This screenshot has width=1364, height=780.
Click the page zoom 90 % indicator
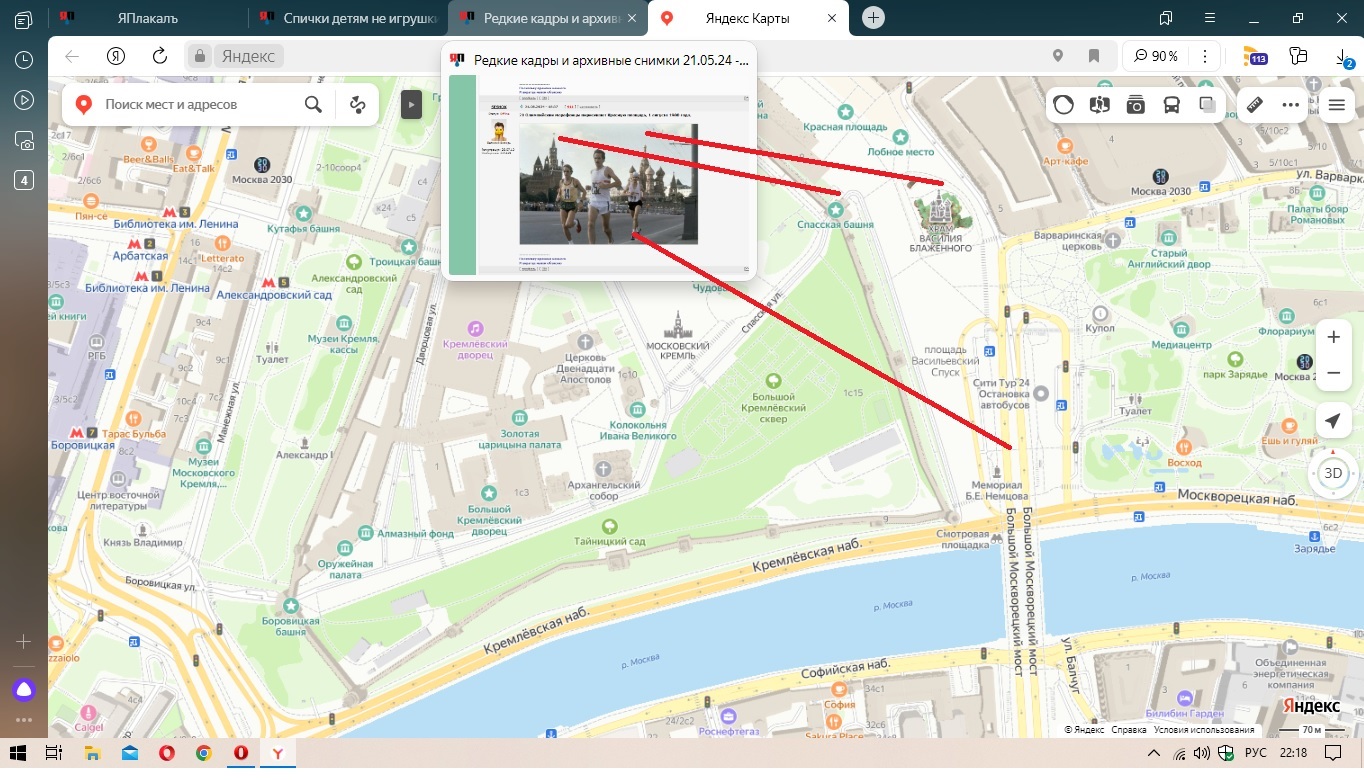(x=1155, y=56)
